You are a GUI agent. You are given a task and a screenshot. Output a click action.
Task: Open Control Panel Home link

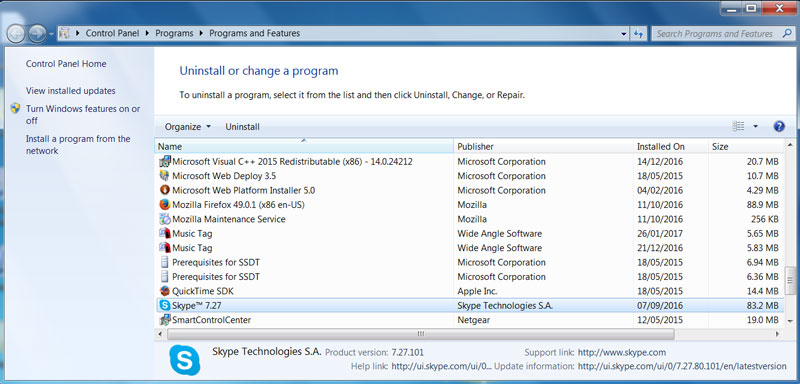coord(66,64)
